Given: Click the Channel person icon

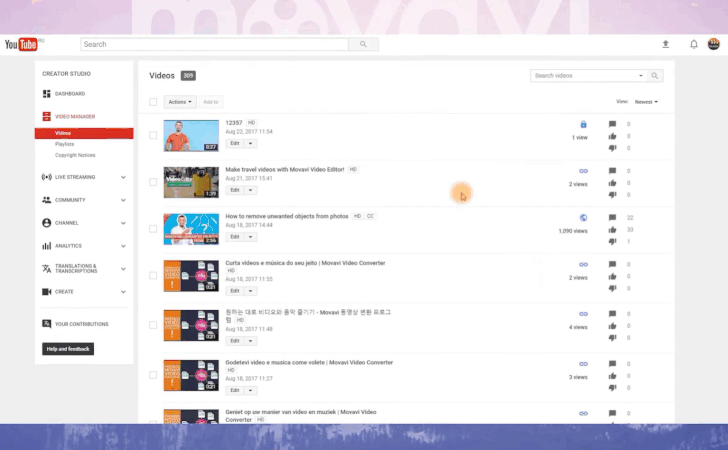Looking at the screenshot, I should pyautogui.click(x=46, y=223).
